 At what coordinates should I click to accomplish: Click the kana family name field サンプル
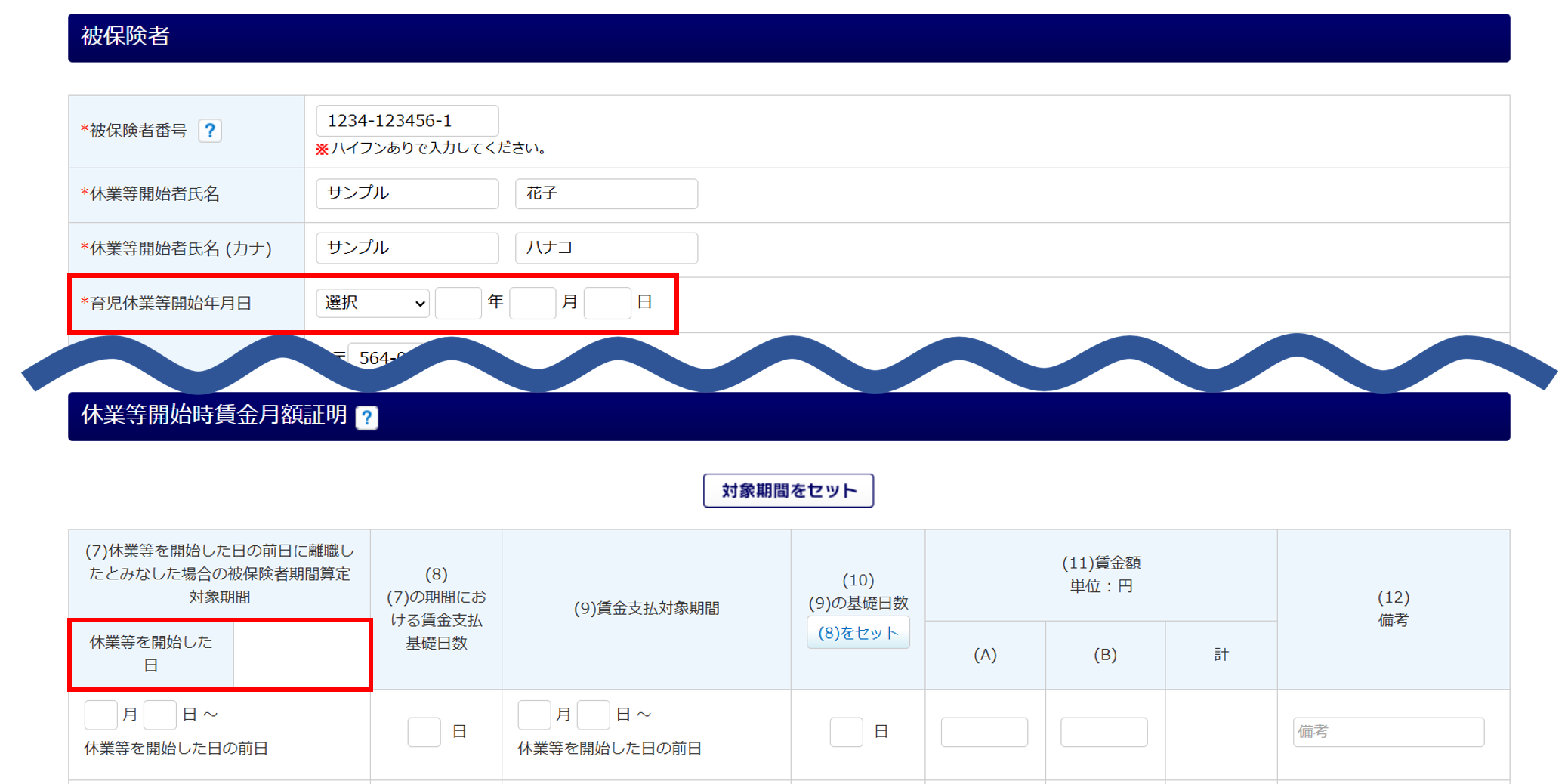coord(407,248)
